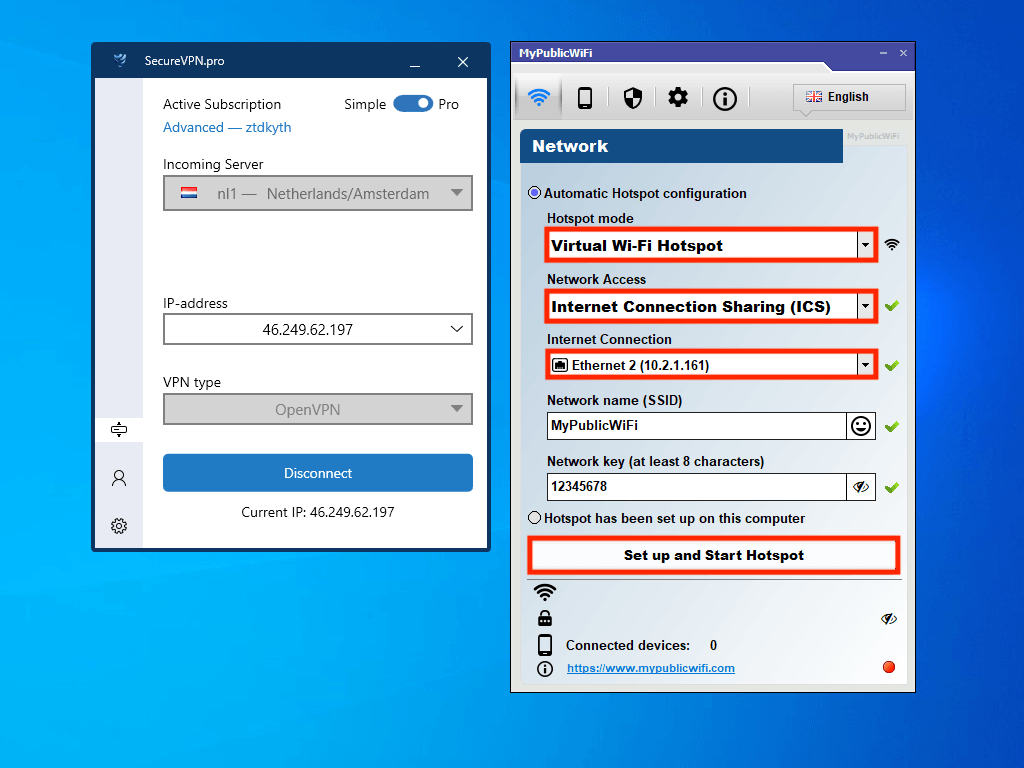This screenshot has width=1024, height=768.
Task: Close the MyPublicWiFi window
Action: click(x=903, y=53)
